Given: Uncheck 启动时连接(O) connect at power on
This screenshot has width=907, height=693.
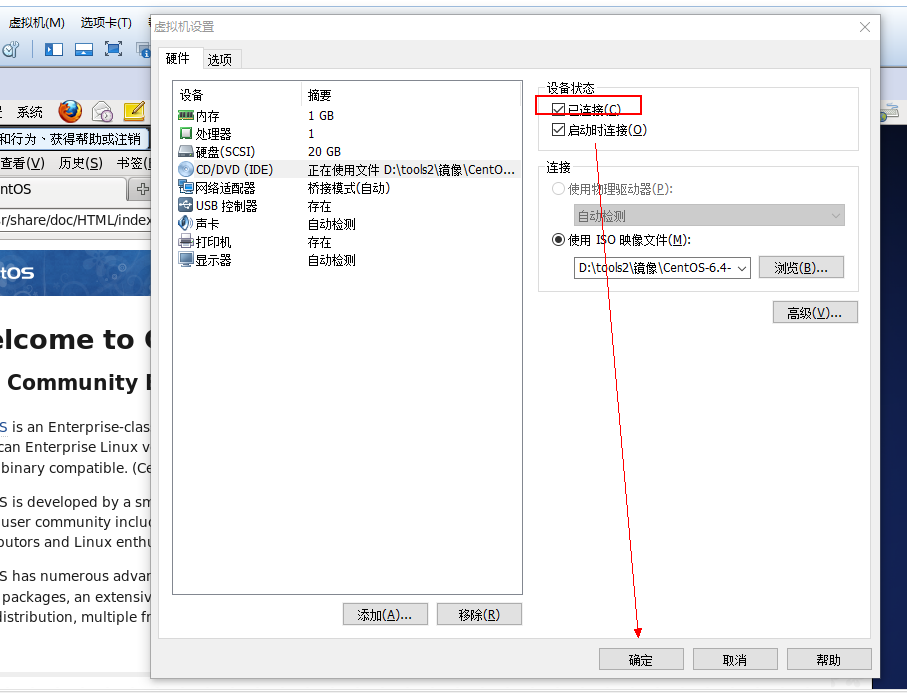Looking at the screenshot, I should (x=558, y=130).
